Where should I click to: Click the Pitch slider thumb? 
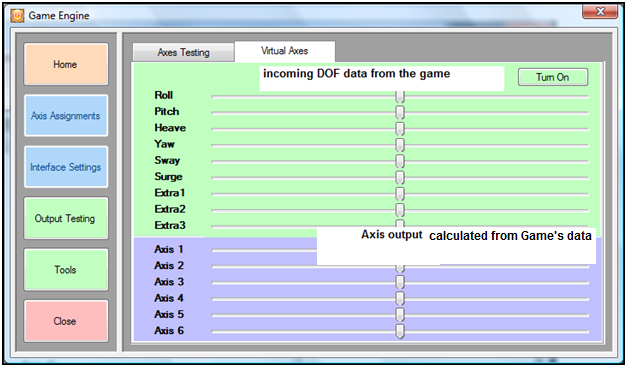pyautogui.click(x=400, y=113)
